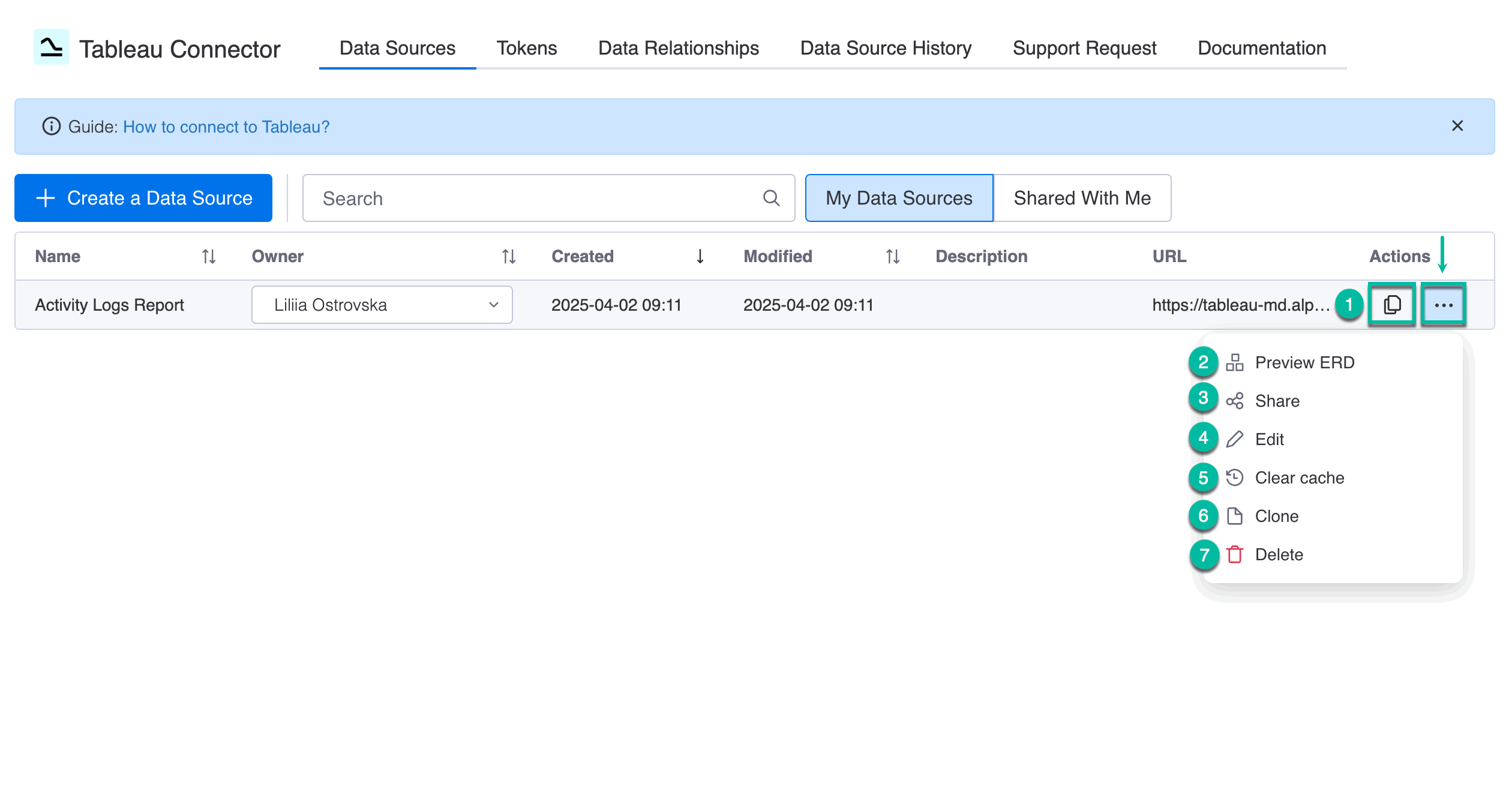Click the search magnifier icon
This screenshot has height=811, width=1512.
(x=772, y=198)
